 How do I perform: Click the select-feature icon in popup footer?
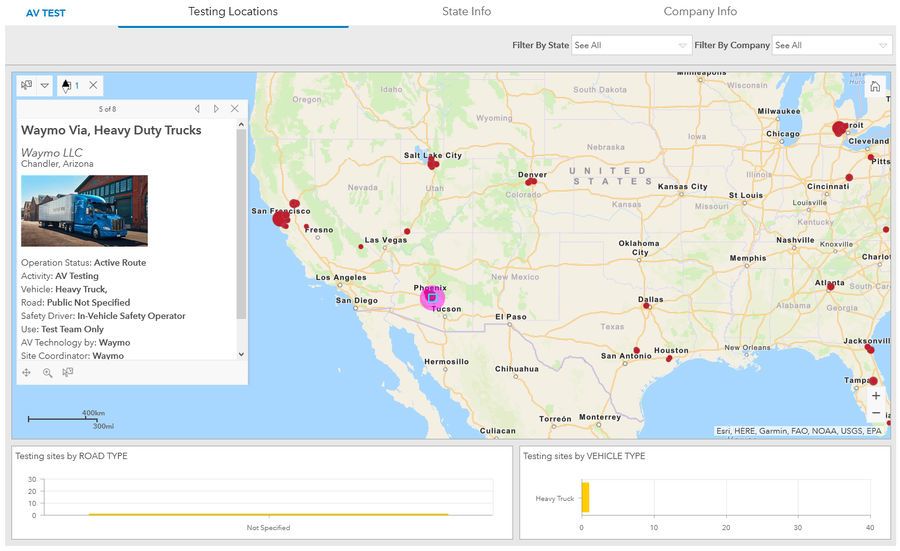click(68, 372)
